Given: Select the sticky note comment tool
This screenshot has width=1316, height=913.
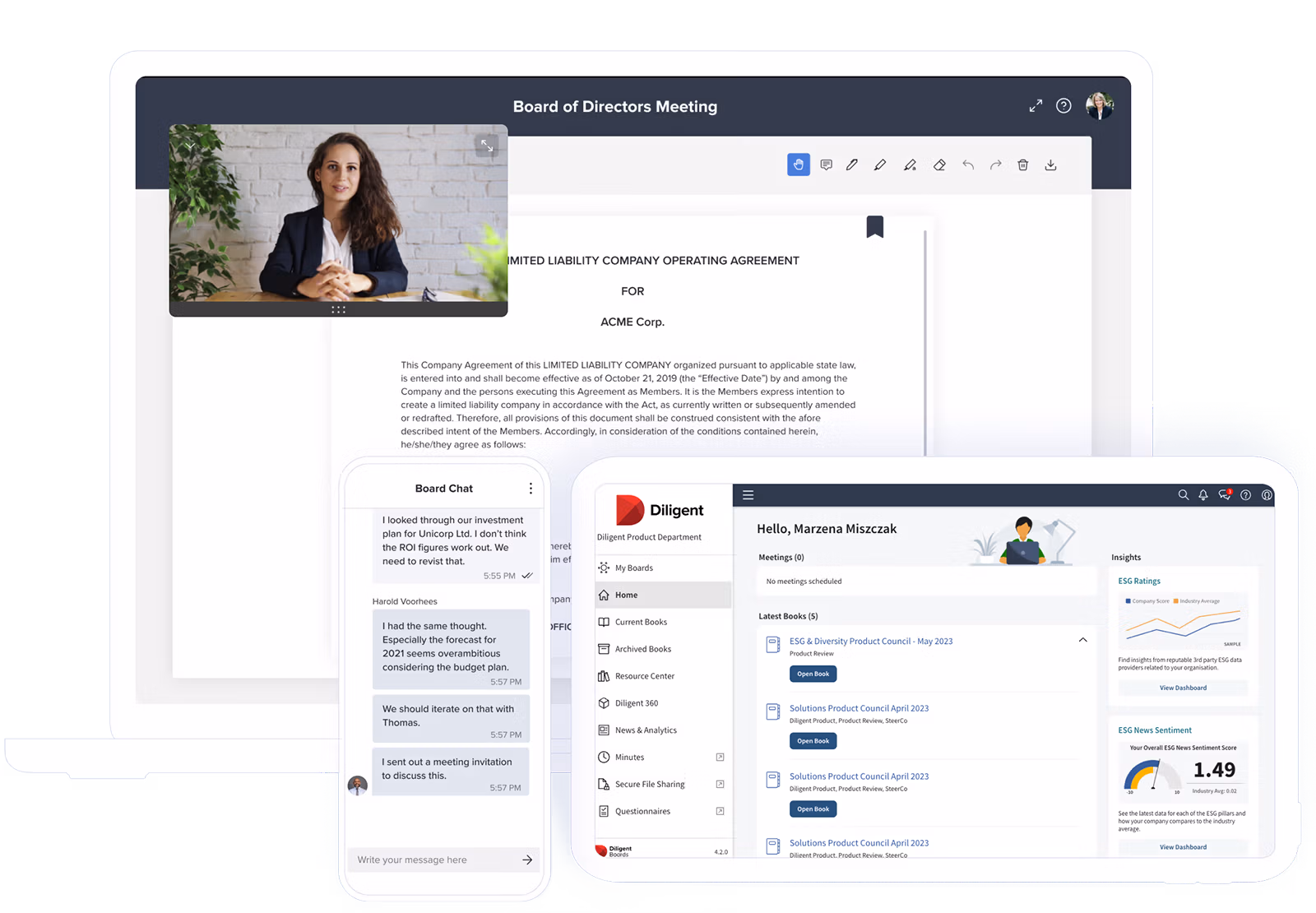Looking at the screenshot, I should pos(826,165).
